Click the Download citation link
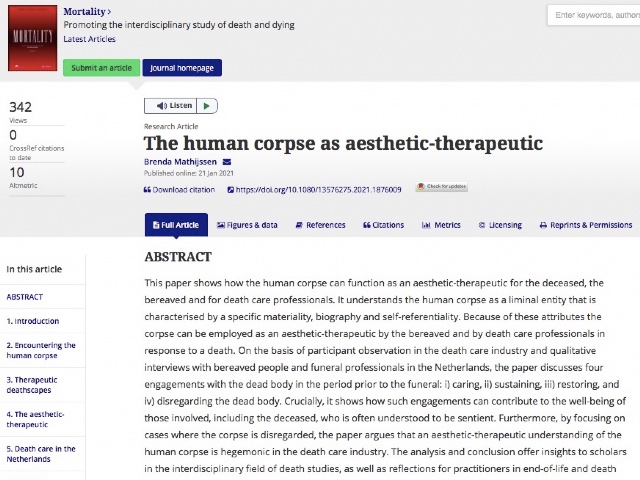 coord(179,189)
